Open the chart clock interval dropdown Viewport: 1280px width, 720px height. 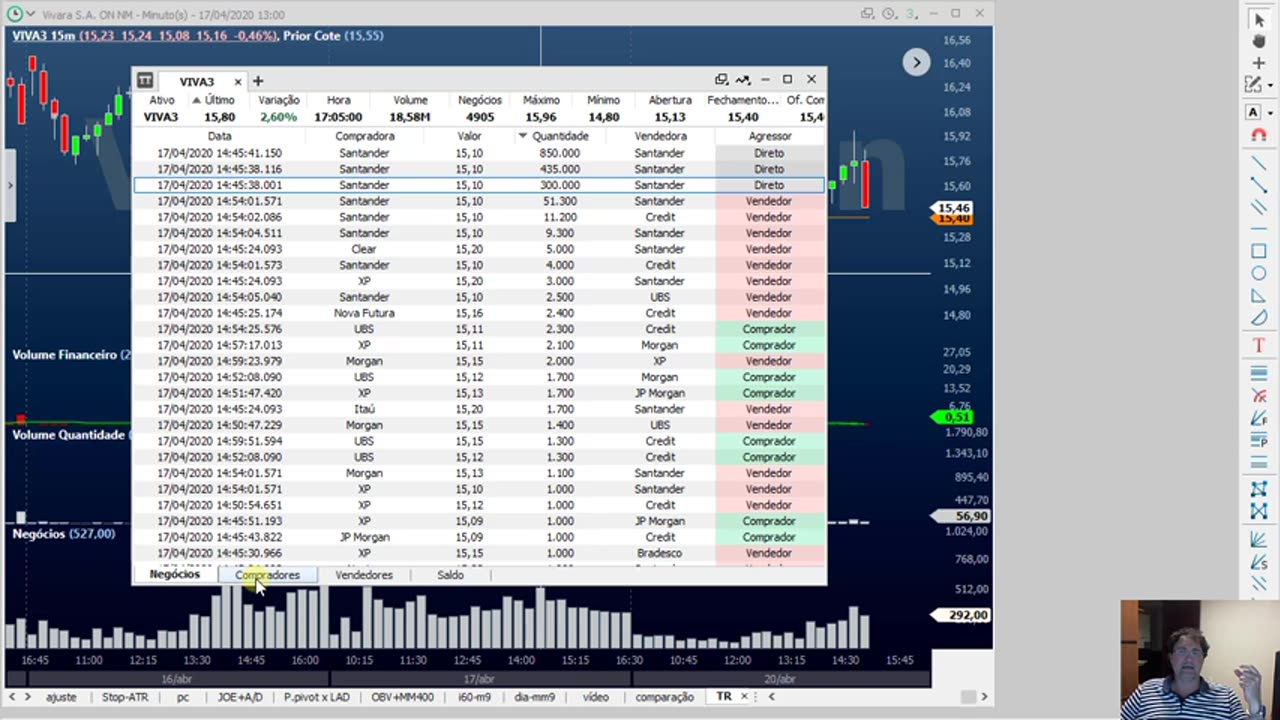(x=889, y=14)
